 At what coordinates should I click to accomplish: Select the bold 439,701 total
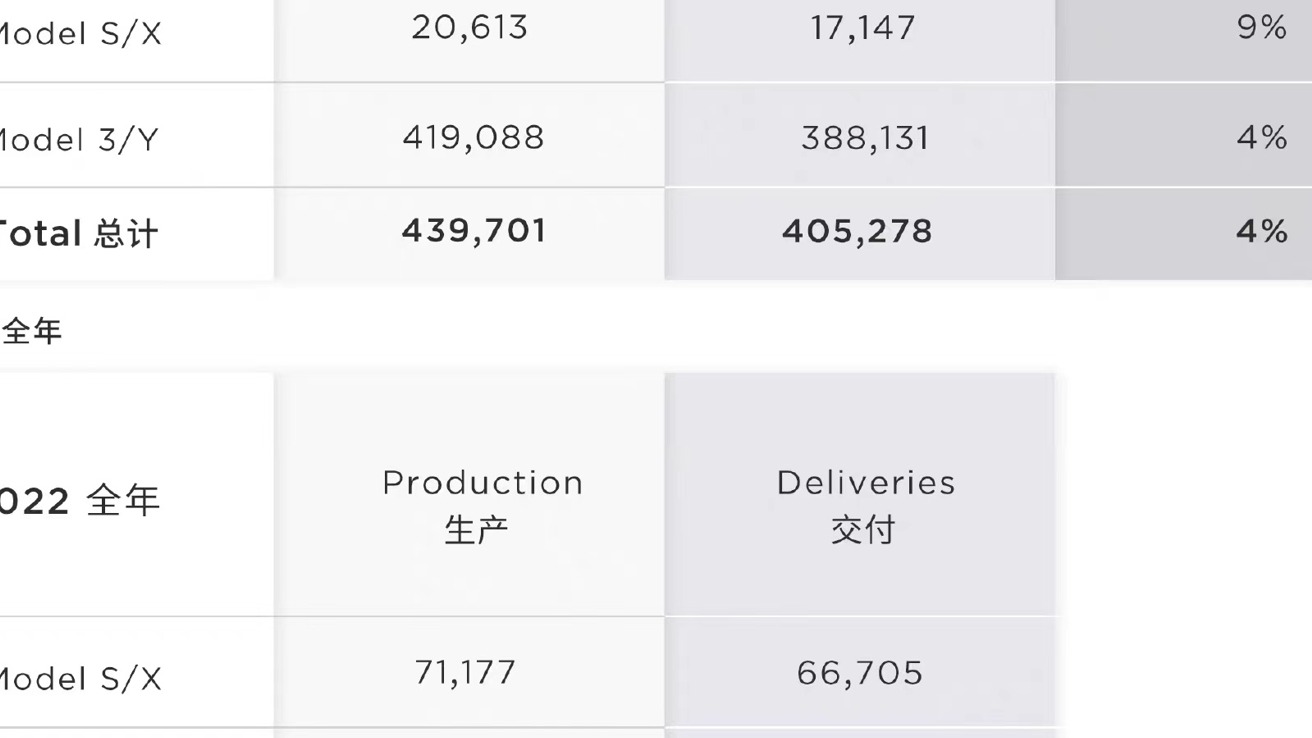click(474, 231)
